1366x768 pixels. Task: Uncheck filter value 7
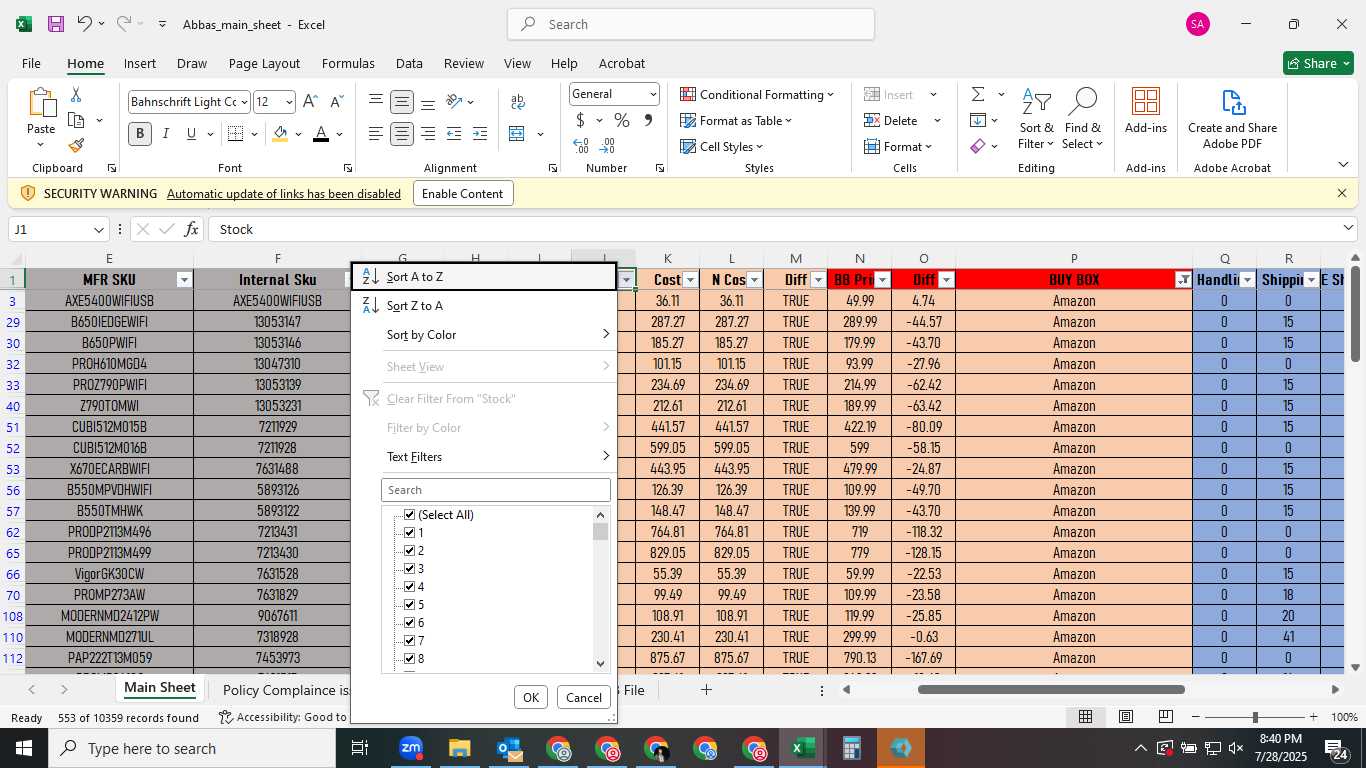[409, 641]
